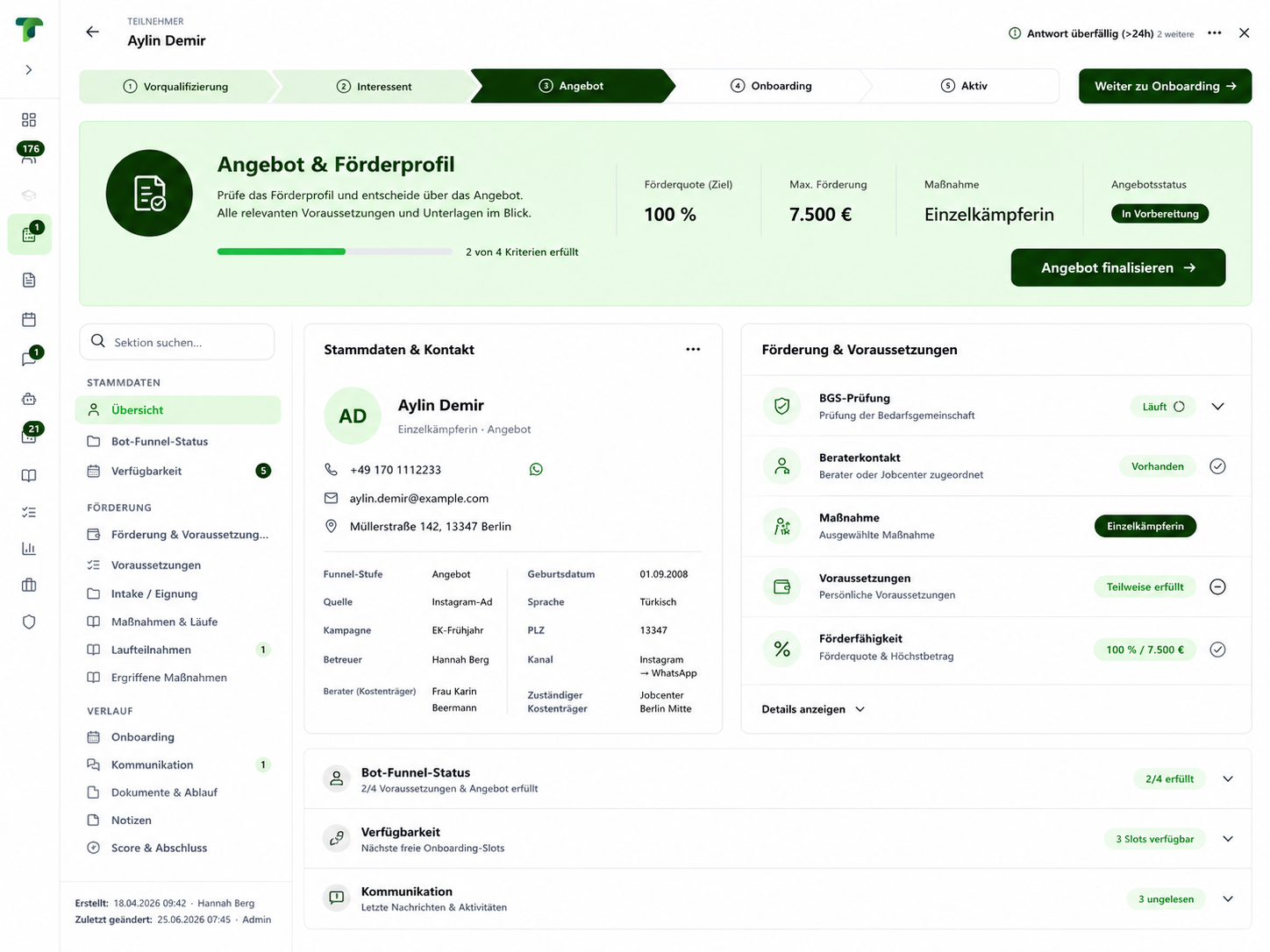The image size is (1270, 952).
Task: Select the Angebot stage
Action: (571, 86)
